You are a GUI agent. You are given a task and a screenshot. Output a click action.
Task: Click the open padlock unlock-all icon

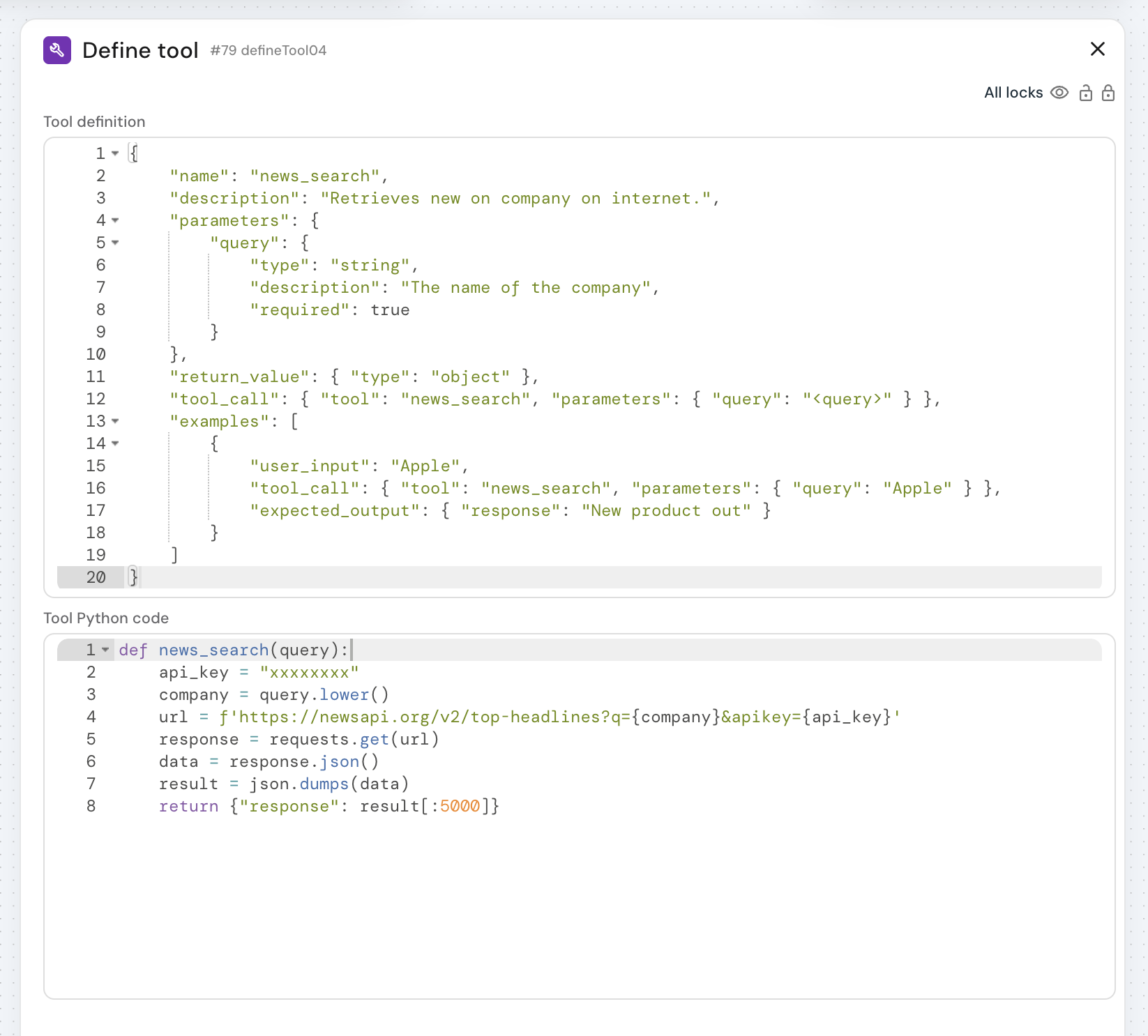[x=1085, y=93]
